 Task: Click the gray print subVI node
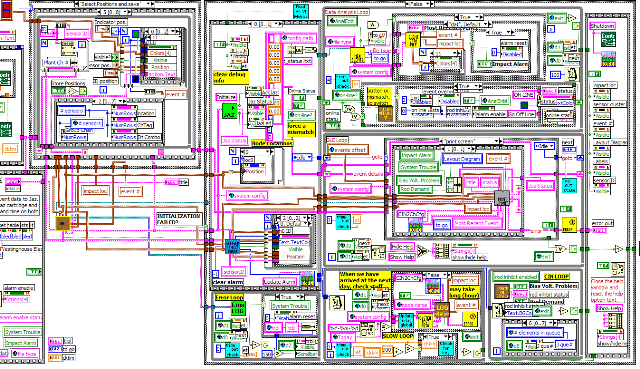tap(502, 198)
